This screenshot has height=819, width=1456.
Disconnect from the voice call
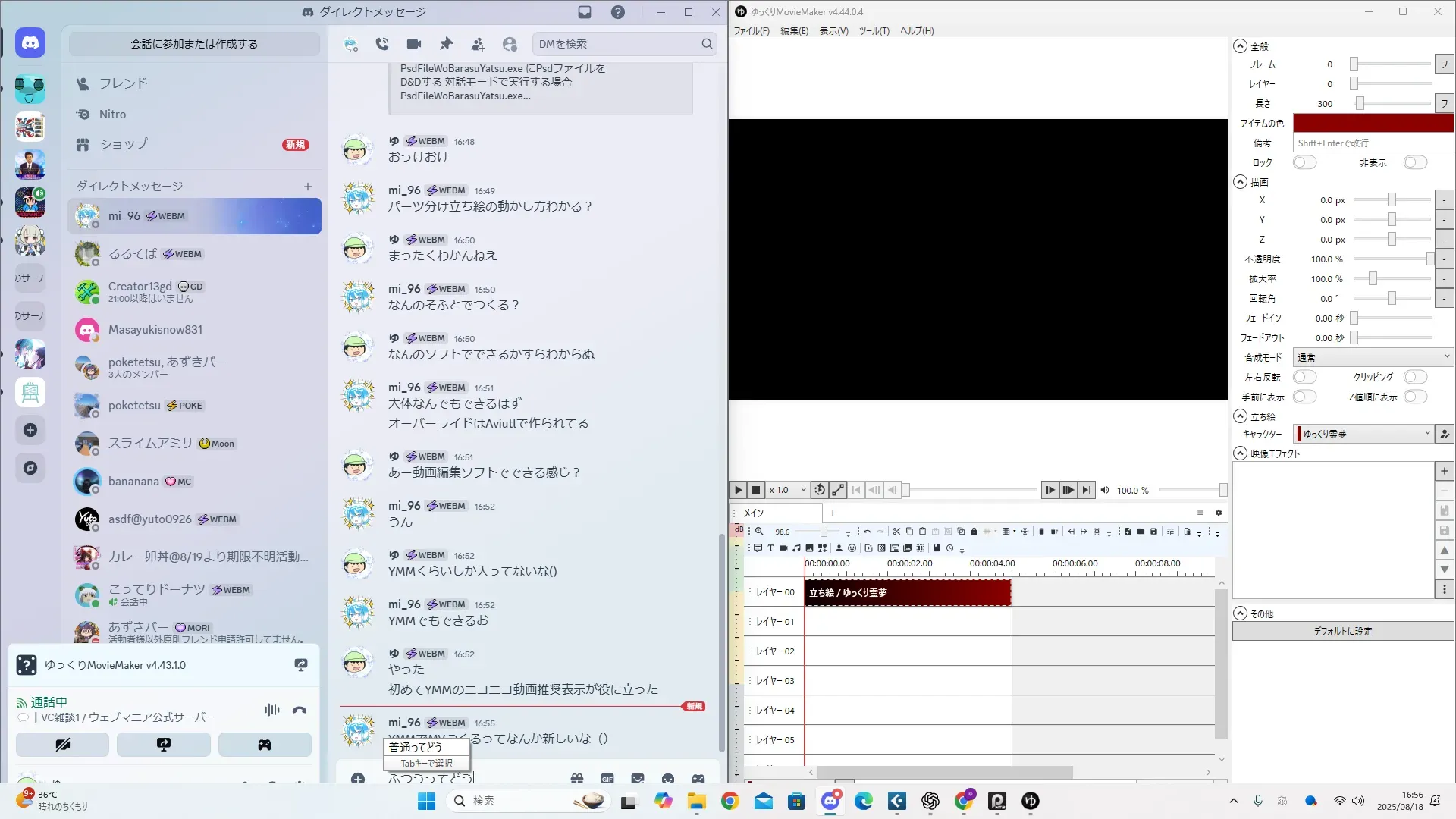pos(300,710)
